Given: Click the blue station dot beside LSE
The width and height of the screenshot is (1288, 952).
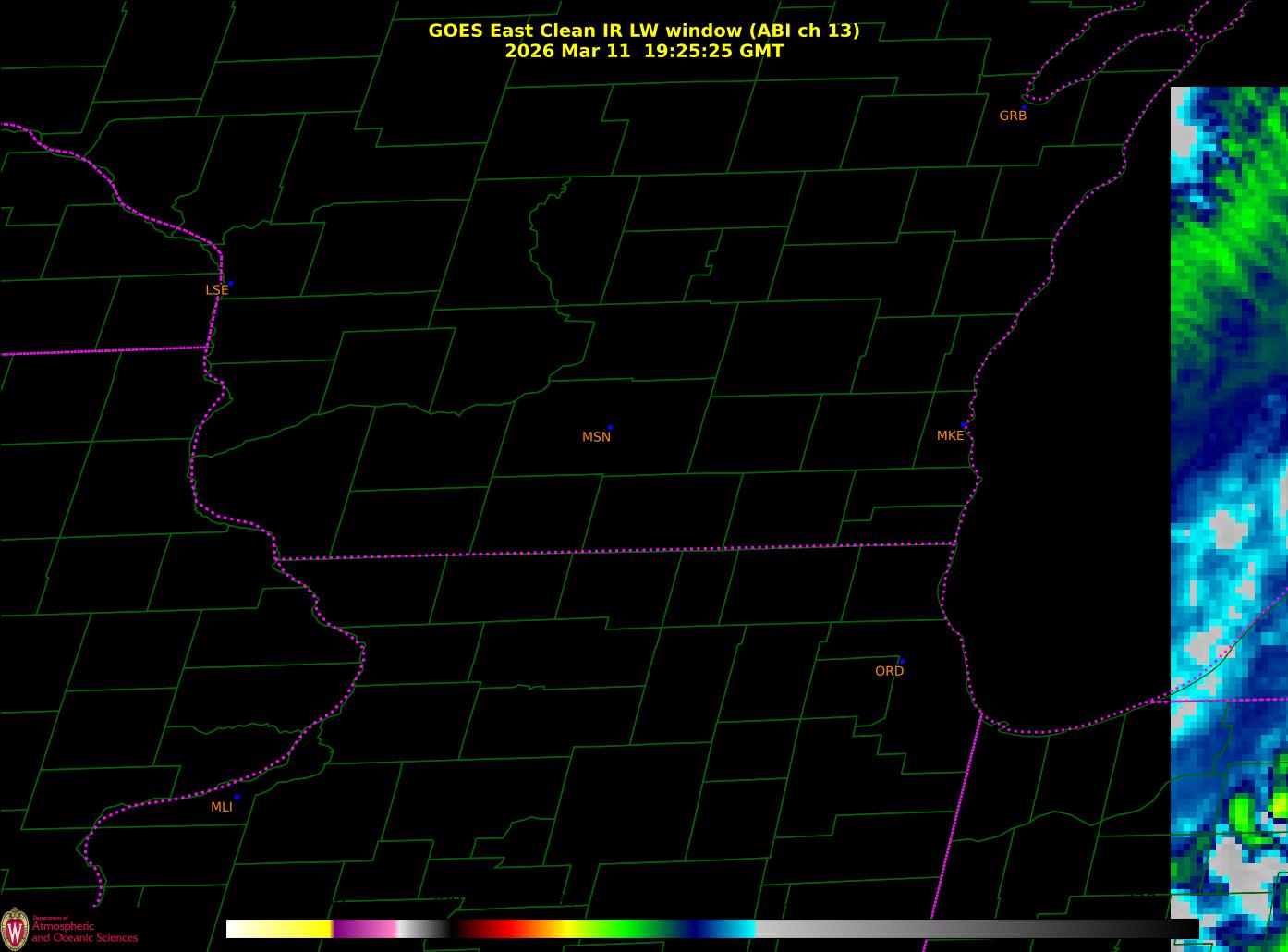Looking at the screenshot, I should tap(230, 283).
